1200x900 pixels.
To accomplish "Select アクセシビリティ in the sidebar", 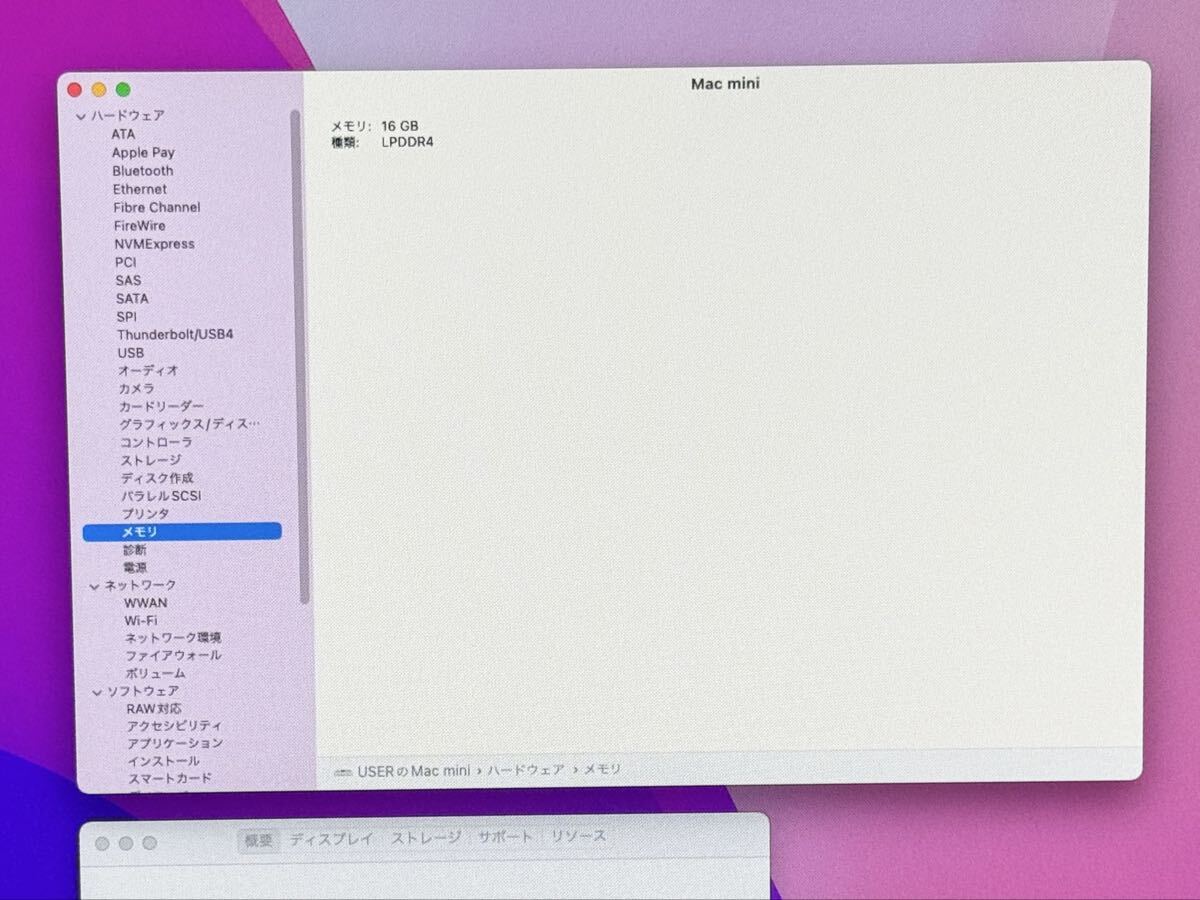I will [175, 726].
